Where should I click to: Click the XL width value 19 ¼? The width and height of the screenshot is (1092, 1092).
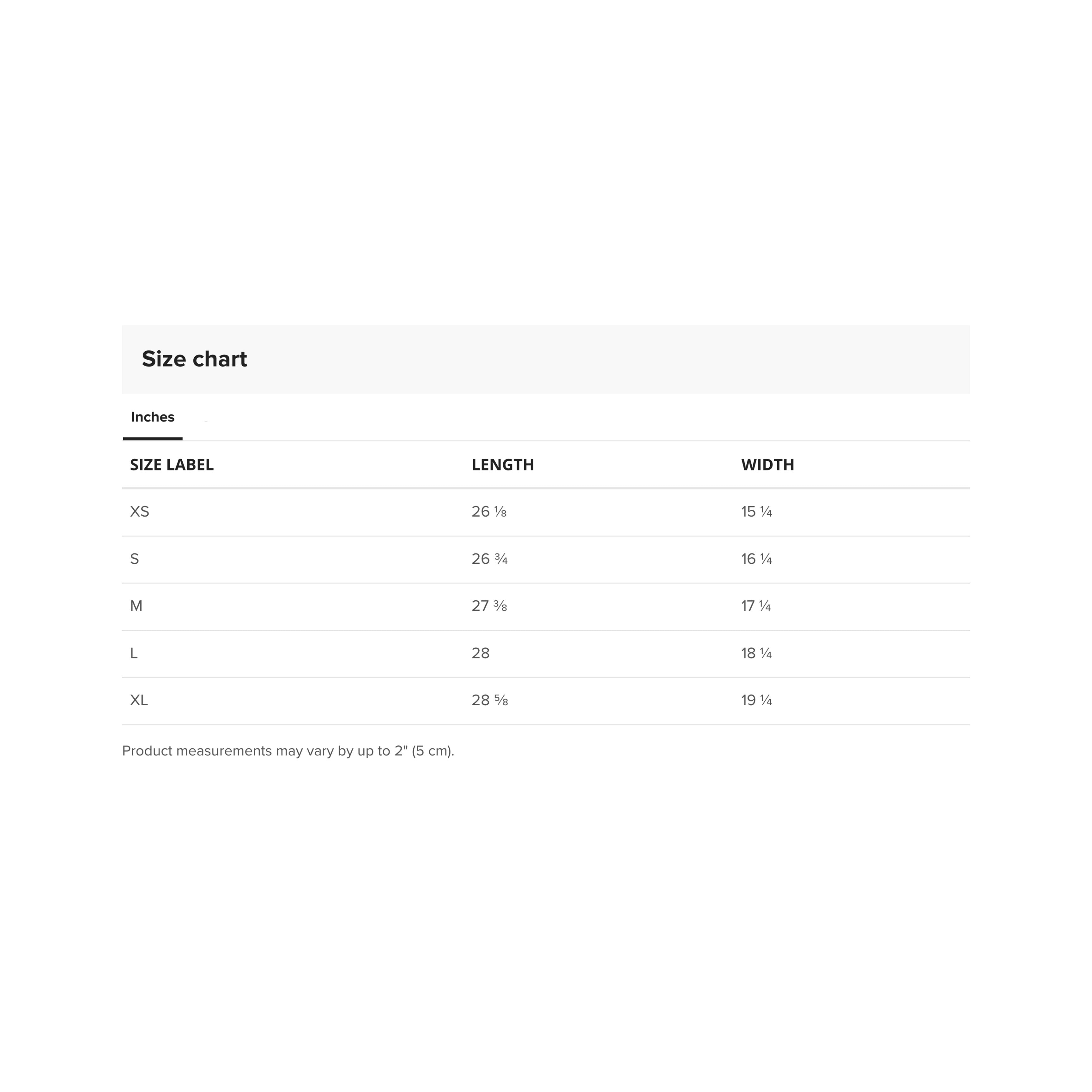[x=757, y=701]
